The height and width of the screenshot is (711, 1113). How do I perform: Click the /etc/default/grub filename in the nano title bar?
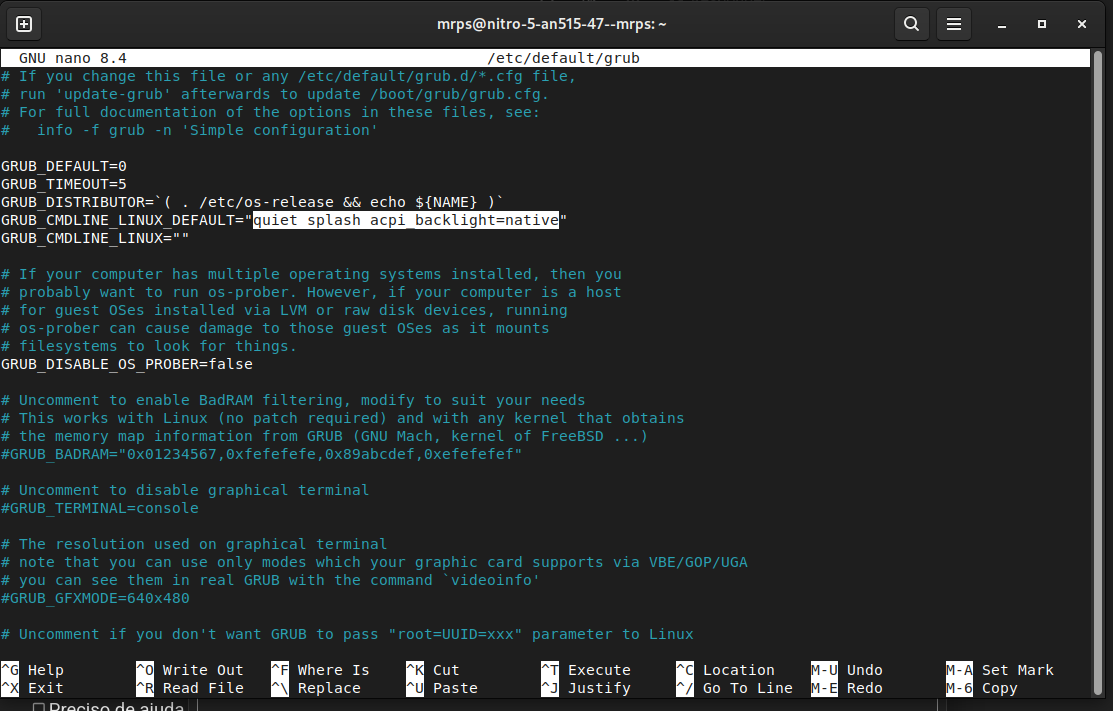[563, 58]
